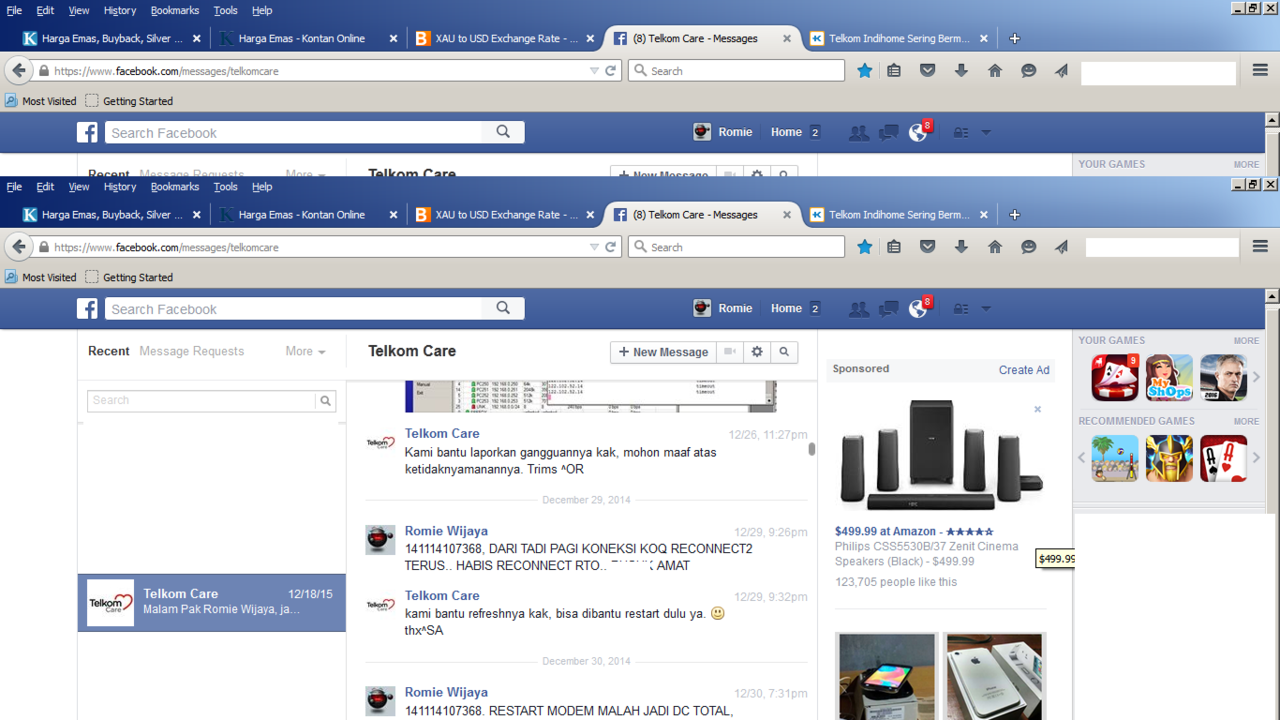Screen dimensions: 1280x720
Task: Open Tools menu in upper Firefox window
Action: 226,10
